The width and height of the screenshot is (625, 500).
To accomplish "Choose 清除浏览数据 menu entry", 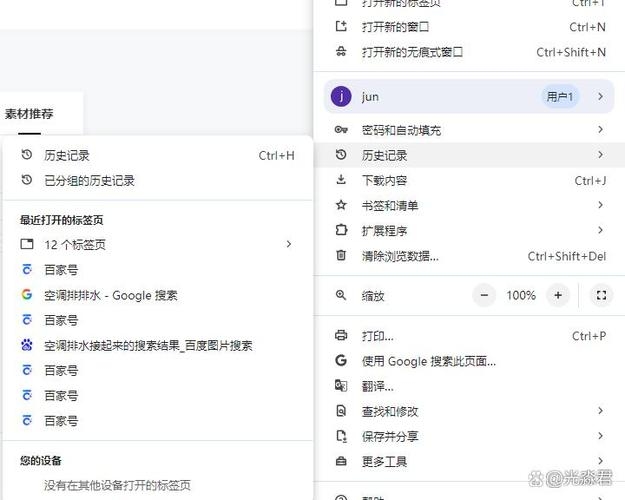I will click(470, 256).
